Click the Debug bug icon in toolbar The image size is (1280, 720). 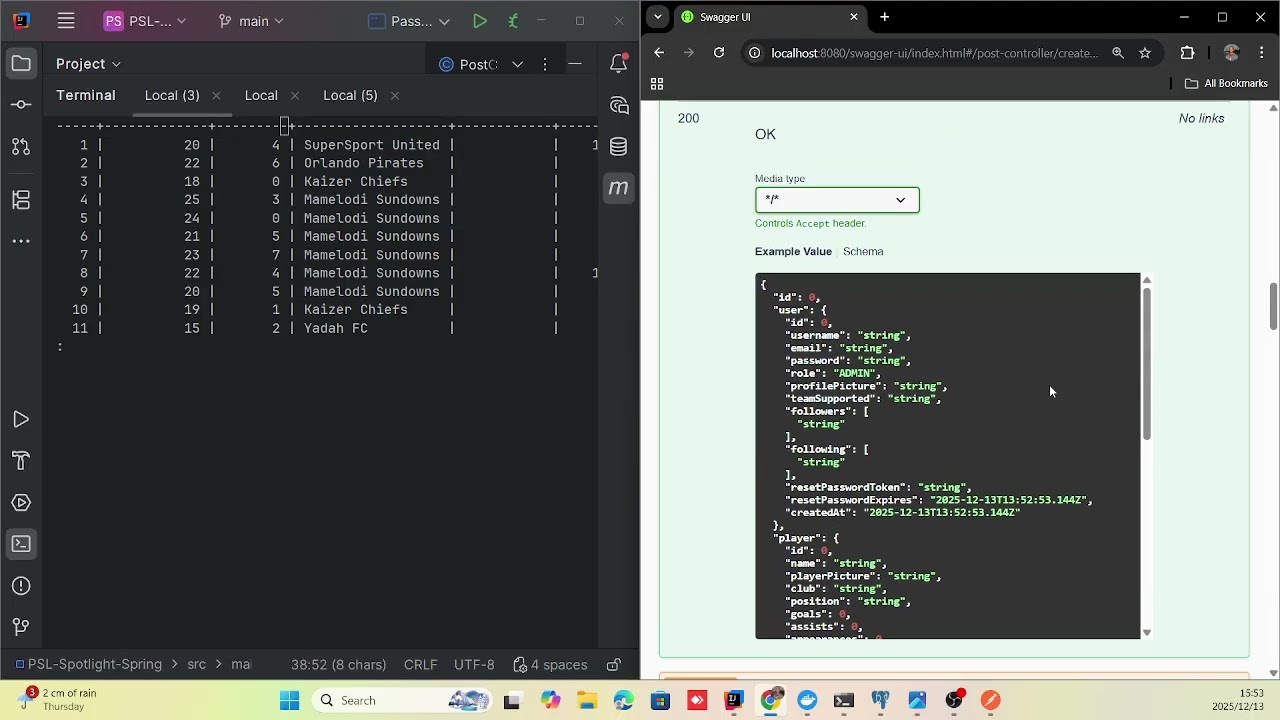[x=513, y=21]
